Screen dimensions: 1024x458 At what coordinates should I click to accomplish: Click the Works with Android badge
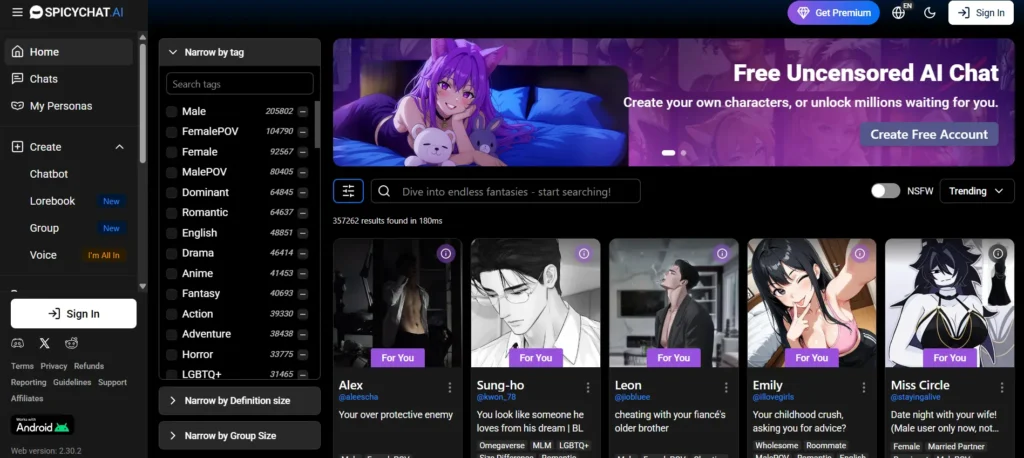42,425
